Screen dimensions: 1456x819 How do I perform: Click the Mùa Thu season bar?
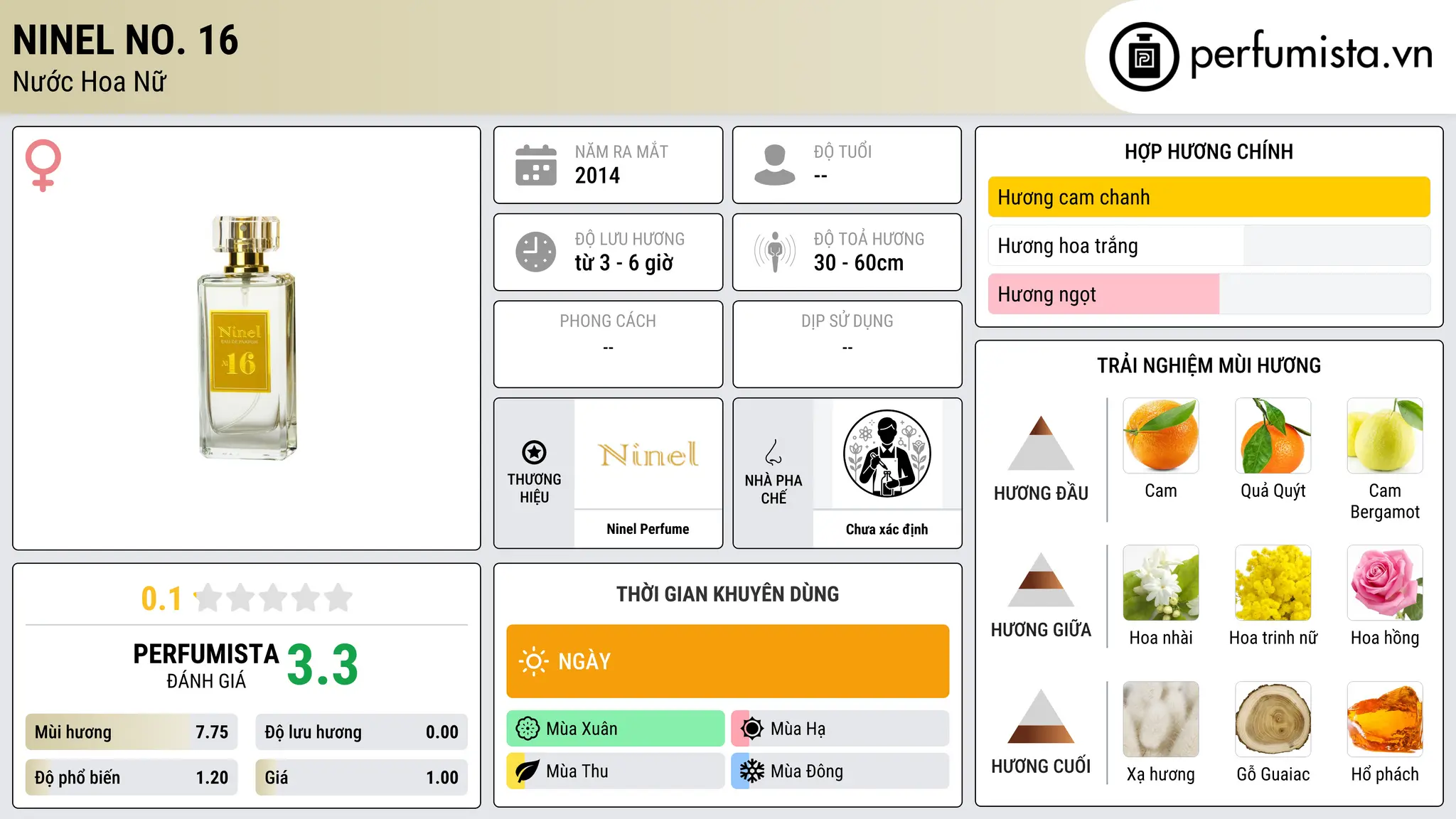tap(616, 771)
